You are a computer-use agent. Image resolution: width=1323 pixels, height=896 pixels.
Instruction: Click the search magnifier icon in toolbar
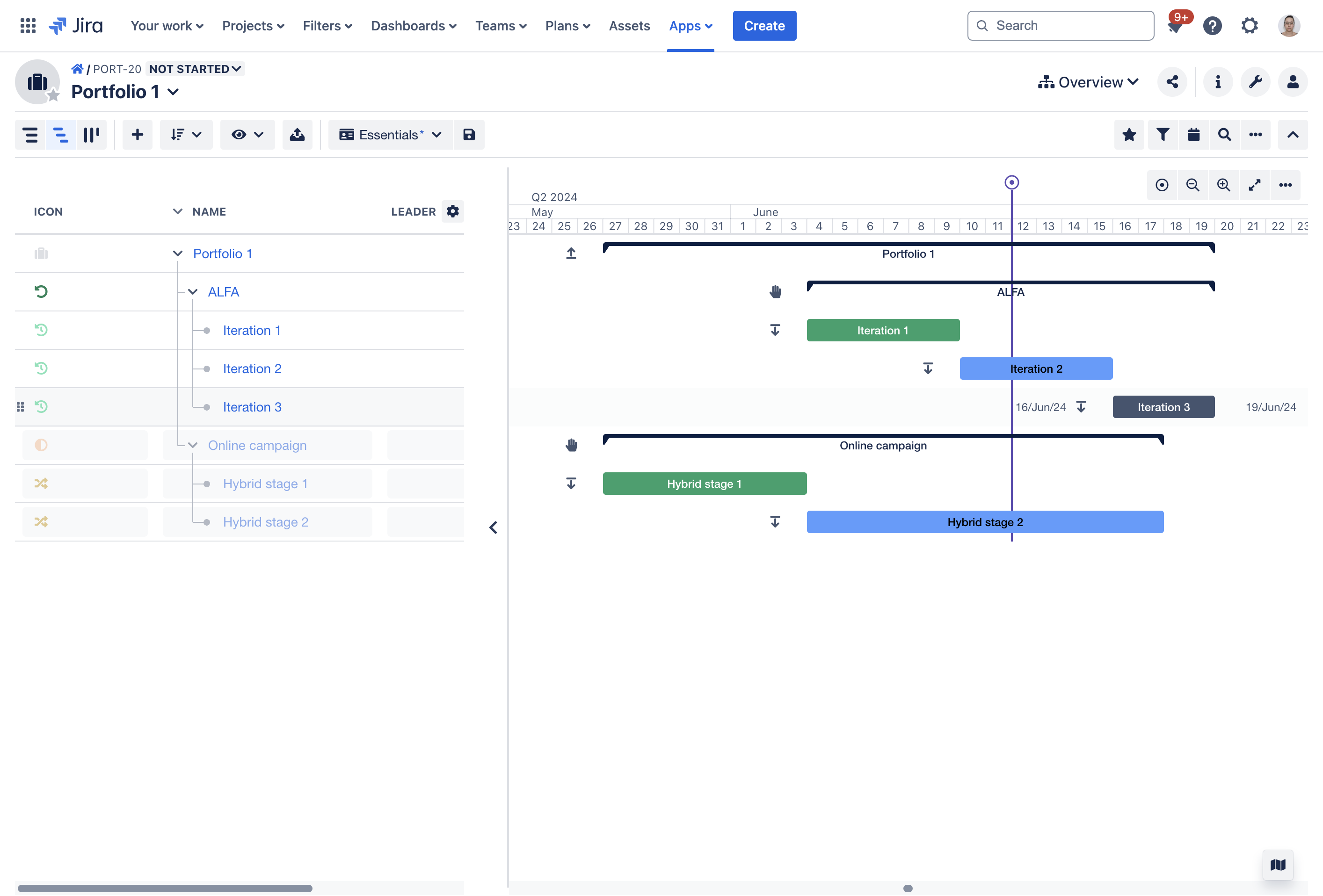[x=1224, y=135]
